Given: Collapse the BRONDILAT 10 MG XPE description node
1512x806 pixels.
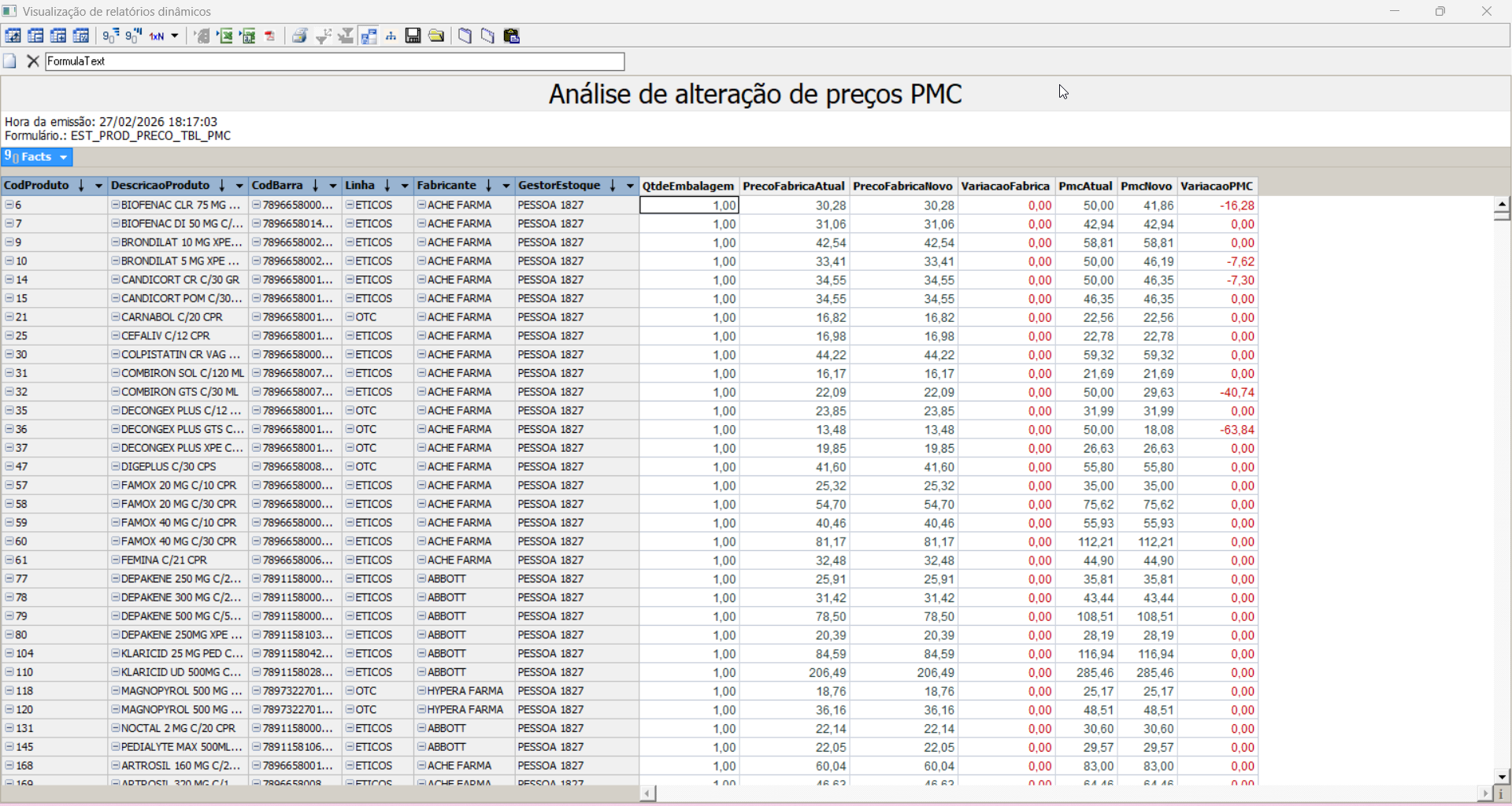Looking at the screenshot, I should [115, 242].
